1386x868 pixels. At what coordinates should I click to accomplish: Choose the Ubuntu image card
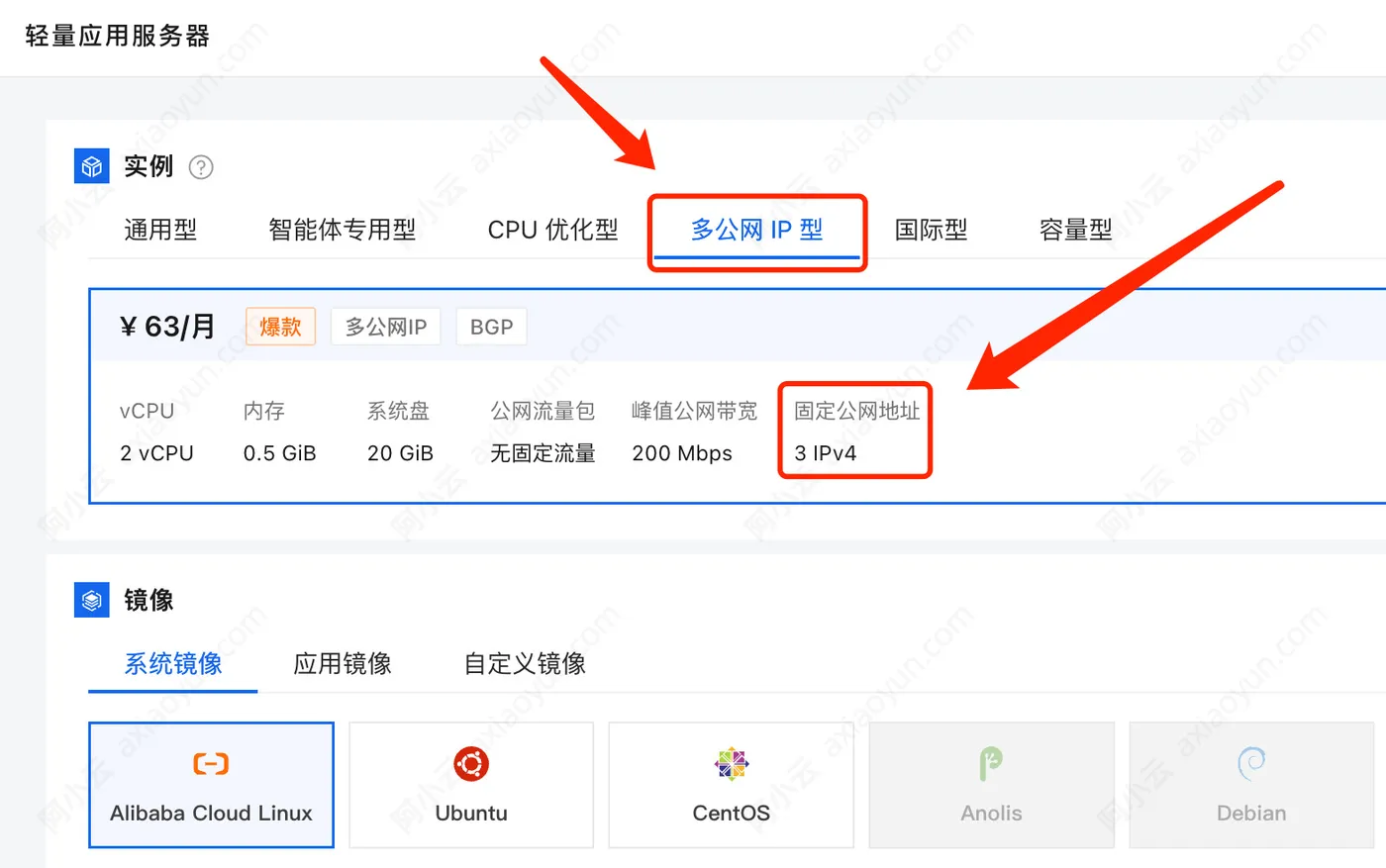click(x=471, y=785)
